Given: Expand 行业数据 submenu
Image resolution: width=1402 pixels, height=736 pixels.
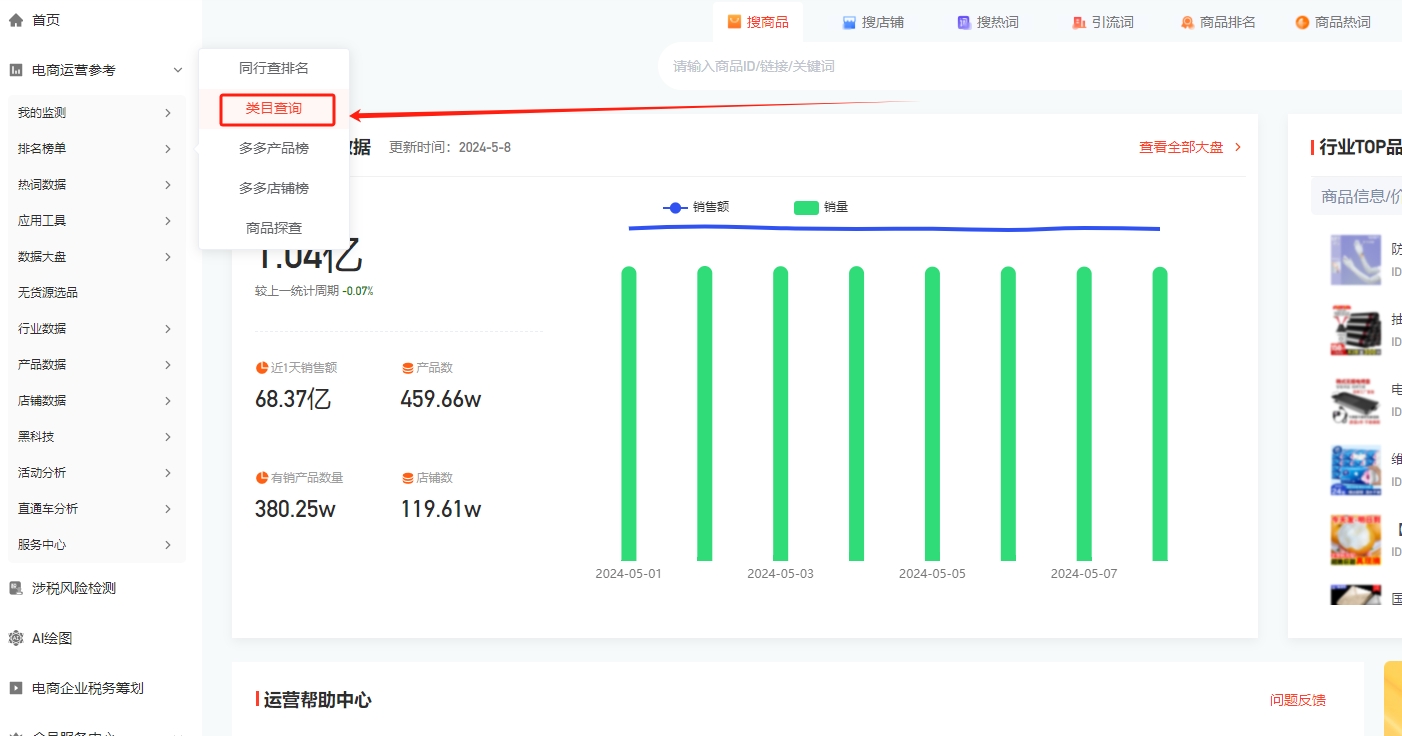Looking at the screenshot, I should pos(168,329).
